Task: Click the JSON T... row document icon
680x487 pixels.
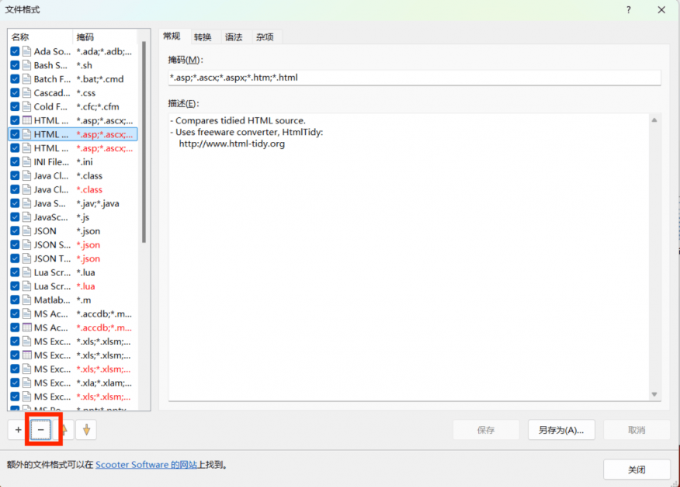Action: 26,259
